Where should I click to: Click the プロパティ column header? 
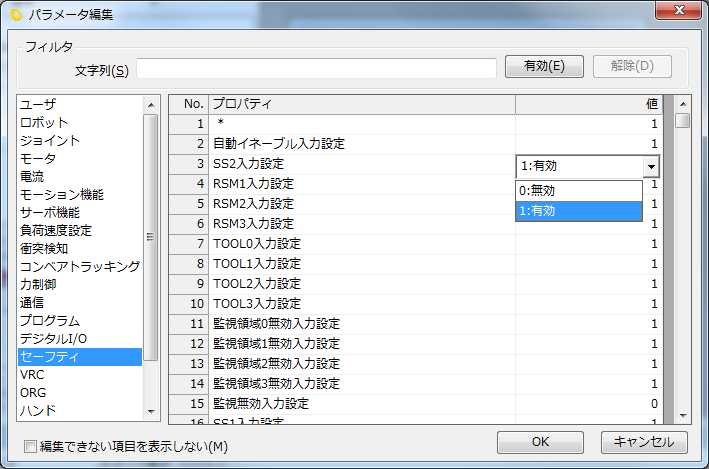click(x=361, y=104)
